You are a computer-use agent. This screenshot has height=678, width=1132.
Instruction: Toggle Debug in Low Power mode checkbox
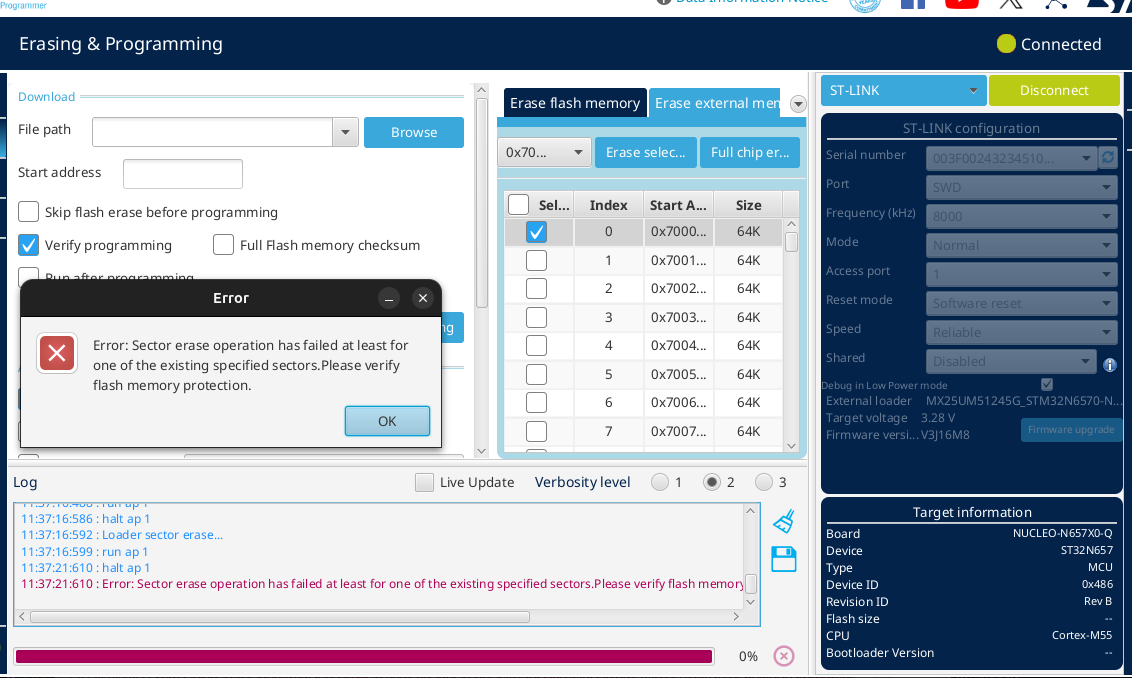click(x=1047, y=384)
